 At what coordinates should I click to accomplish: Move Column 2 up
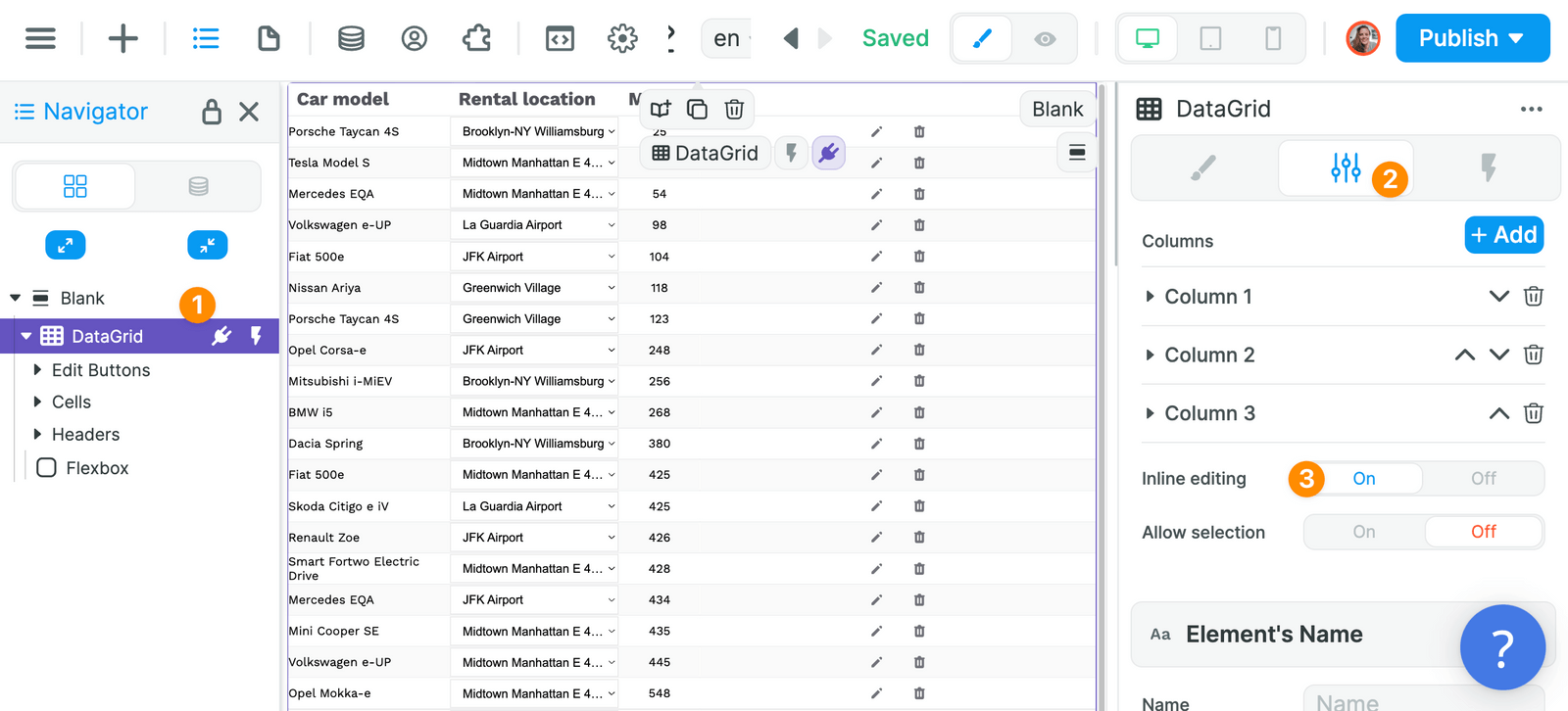[x=1465, y=355]
